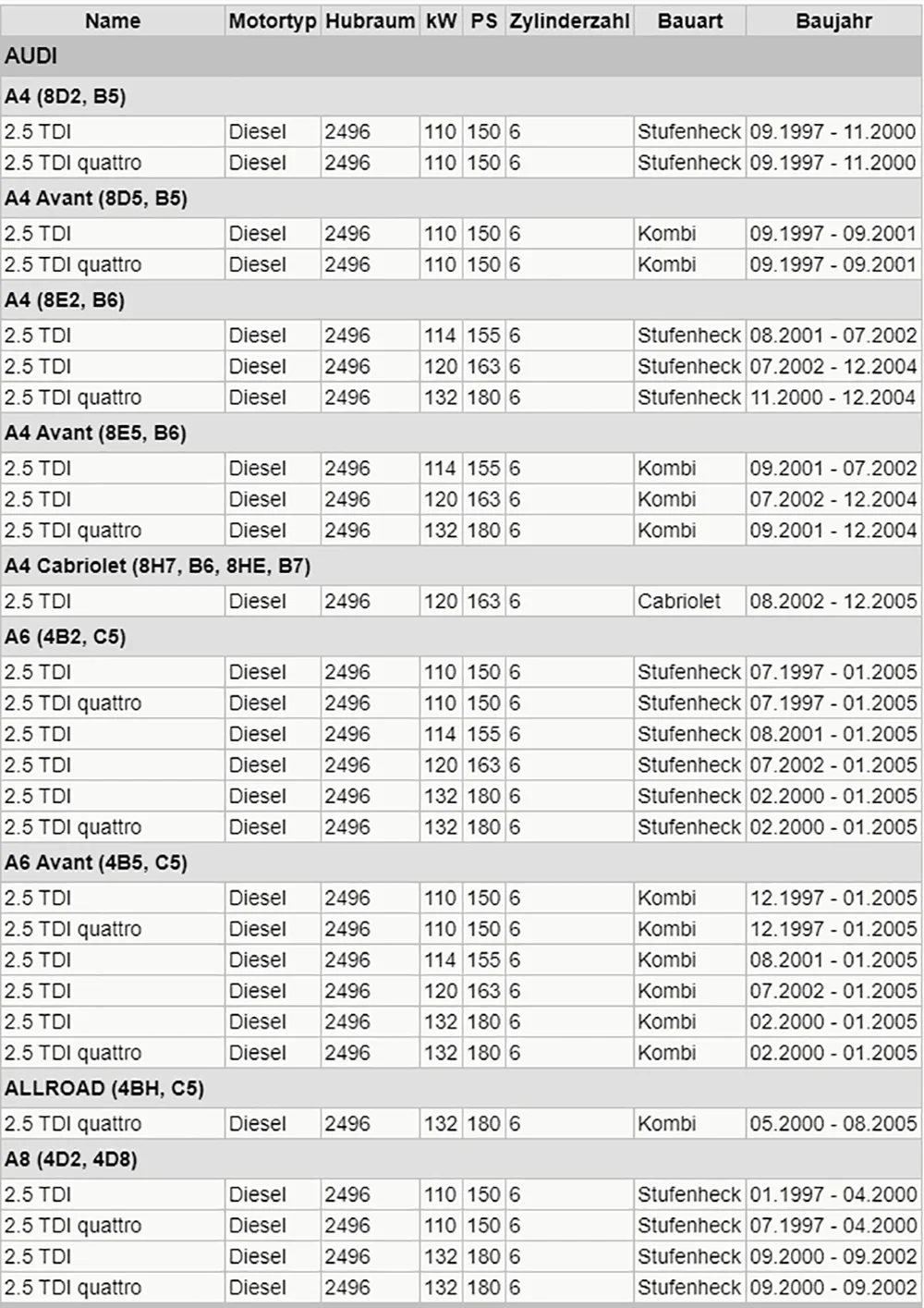The height and width of the screenshot is (1308, 924).
Task: Select the ALLROAD (4BH, C5) group header
Action: pos(461,1088)
